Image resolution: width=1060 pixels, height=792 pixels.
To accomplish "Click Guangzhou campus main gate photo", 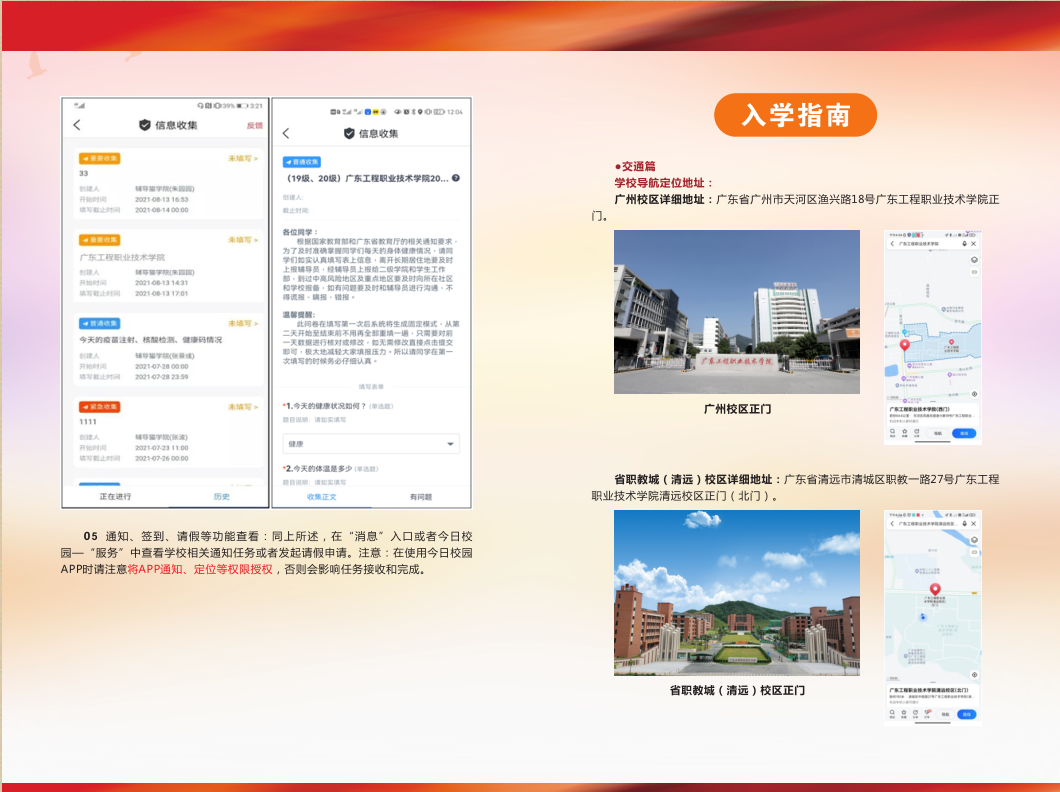I will pyautogui.click(x=736, y=311).
